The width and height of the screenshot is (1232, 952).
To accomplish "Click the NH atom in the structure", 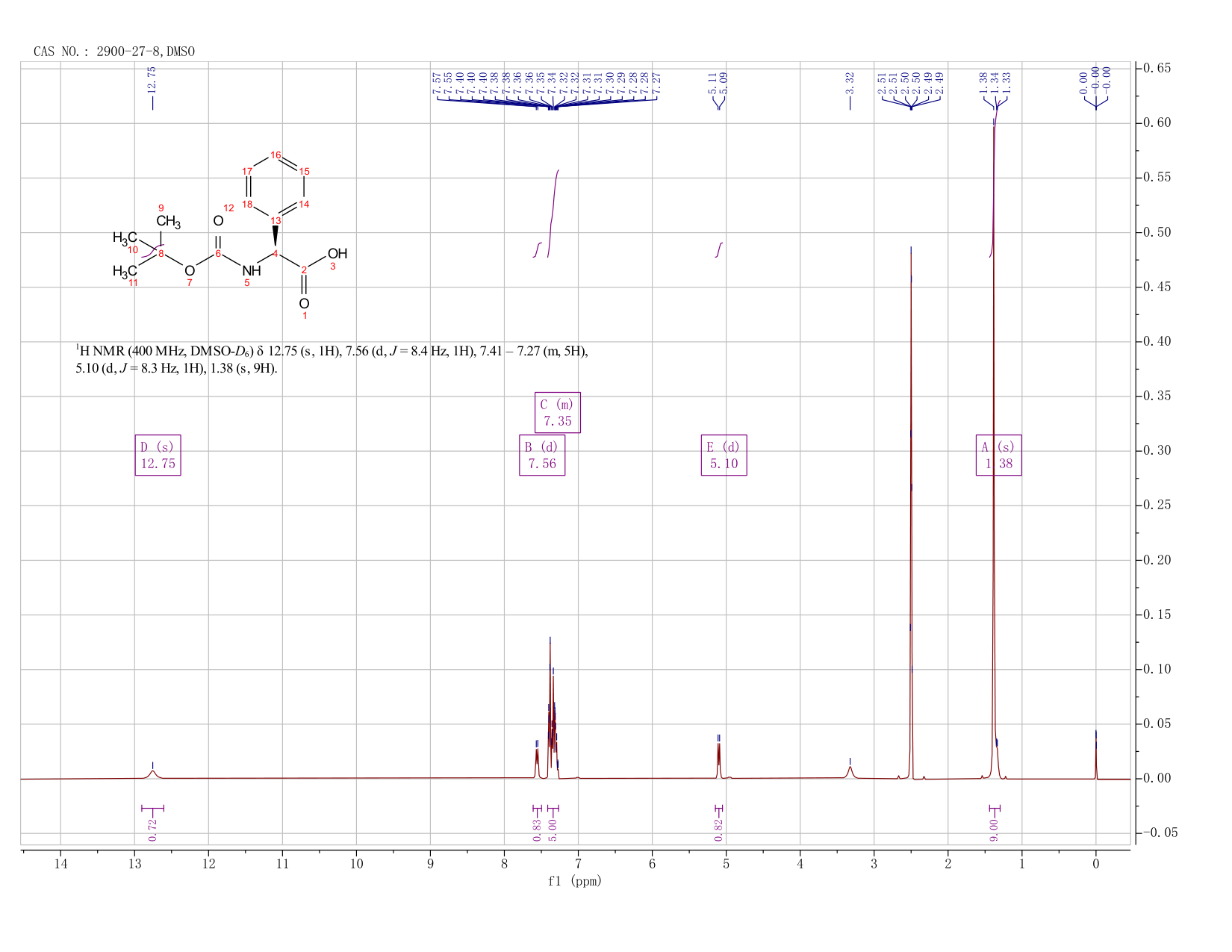I will (x=252, y=271).
